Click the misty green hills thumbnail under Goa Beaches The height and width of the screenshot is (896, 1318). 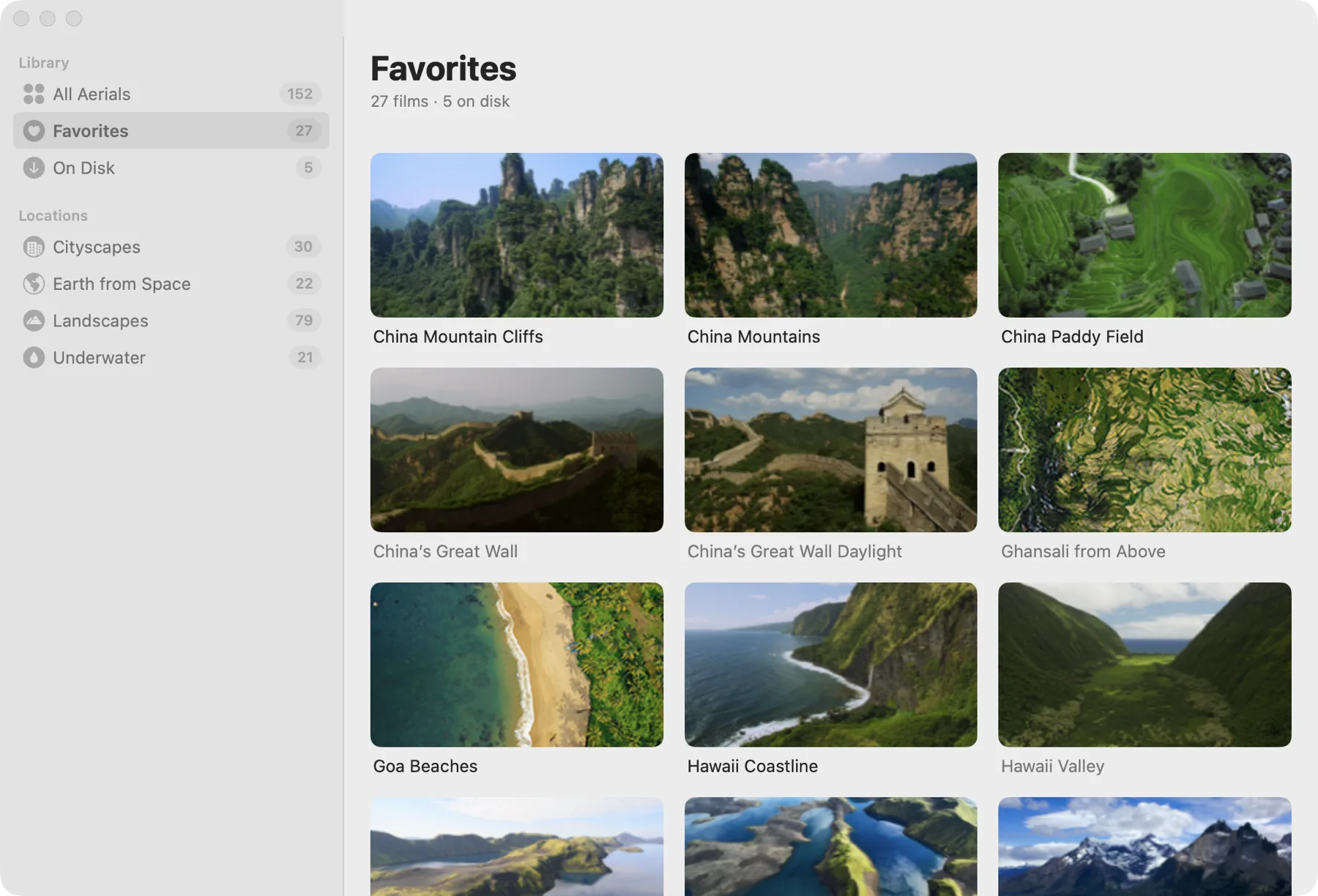(x=517, y=846)
